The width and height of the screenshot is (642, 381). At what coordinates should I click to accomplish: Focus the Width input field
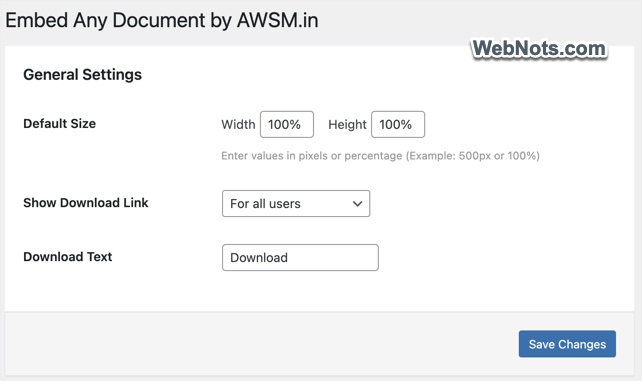point(287,124)
